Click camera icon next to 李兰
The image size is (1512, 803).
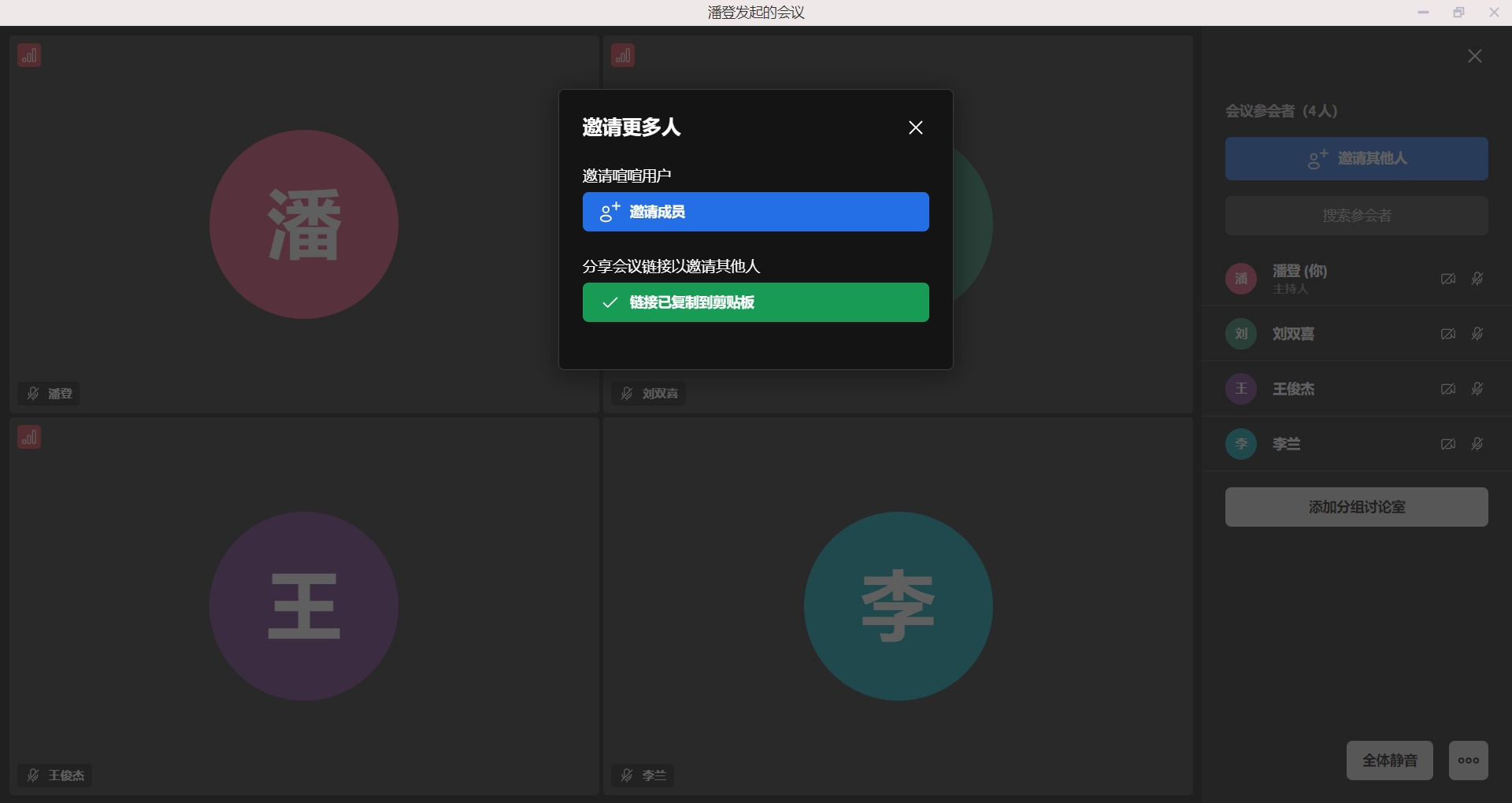1447,444
